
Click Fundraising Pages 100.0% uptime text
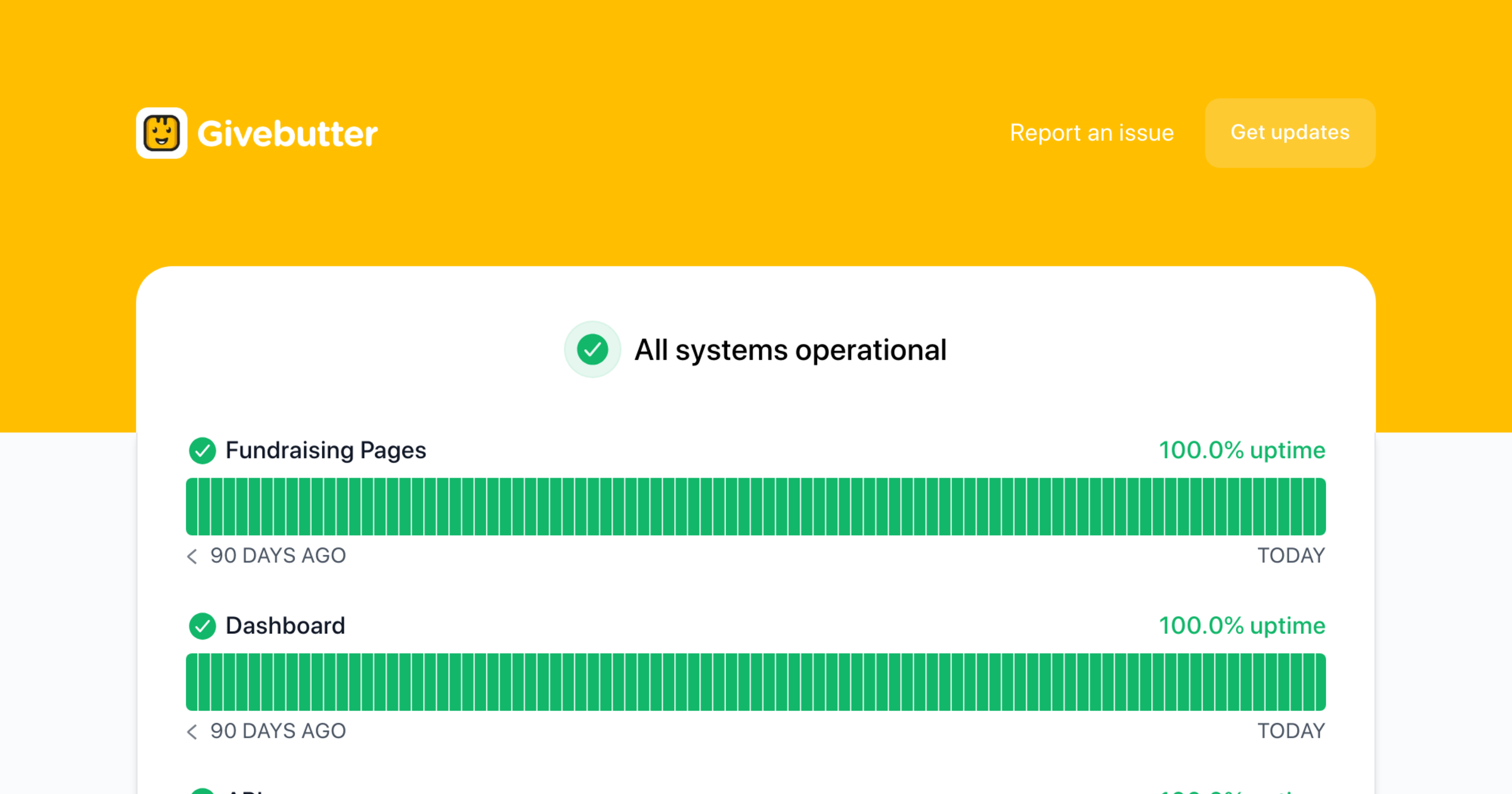[1242, 451]
